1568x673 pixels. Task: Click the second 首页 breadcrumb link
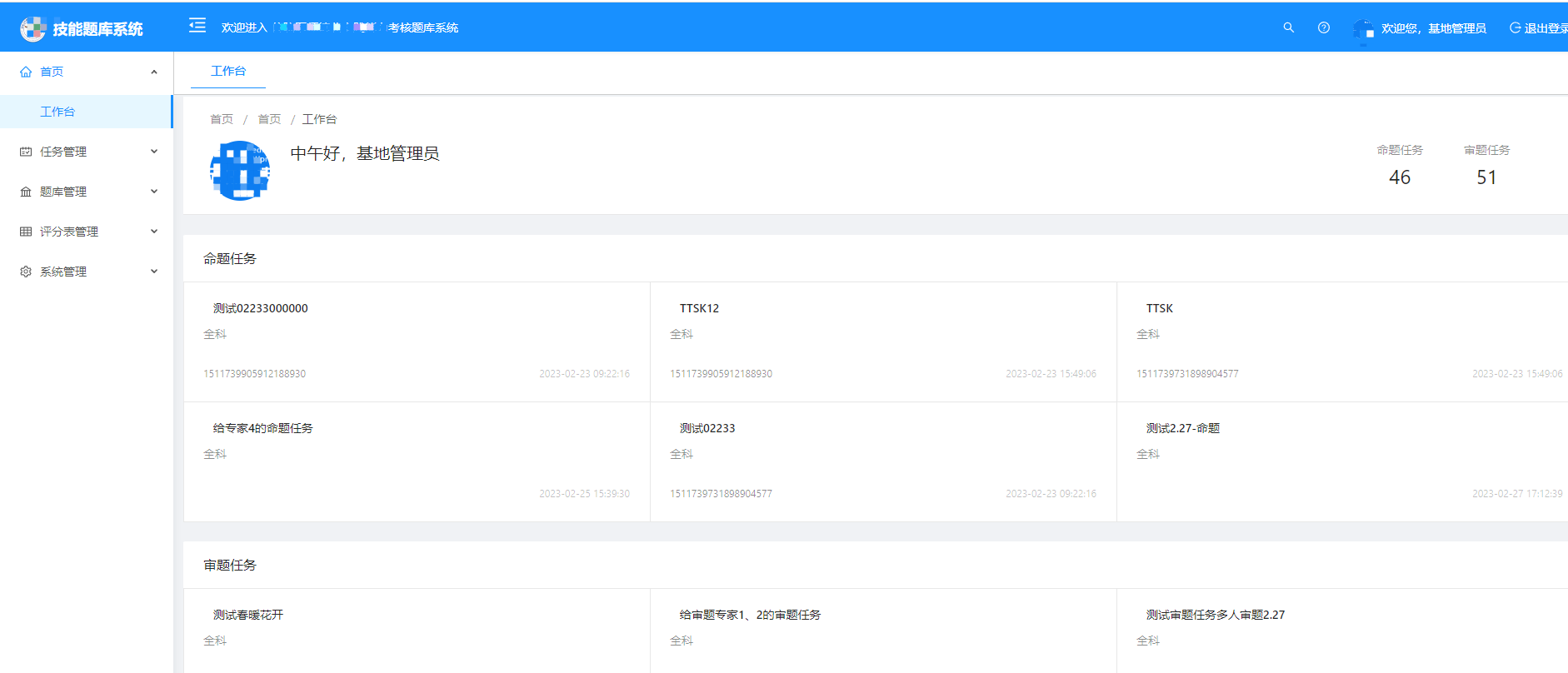point(269,119)
